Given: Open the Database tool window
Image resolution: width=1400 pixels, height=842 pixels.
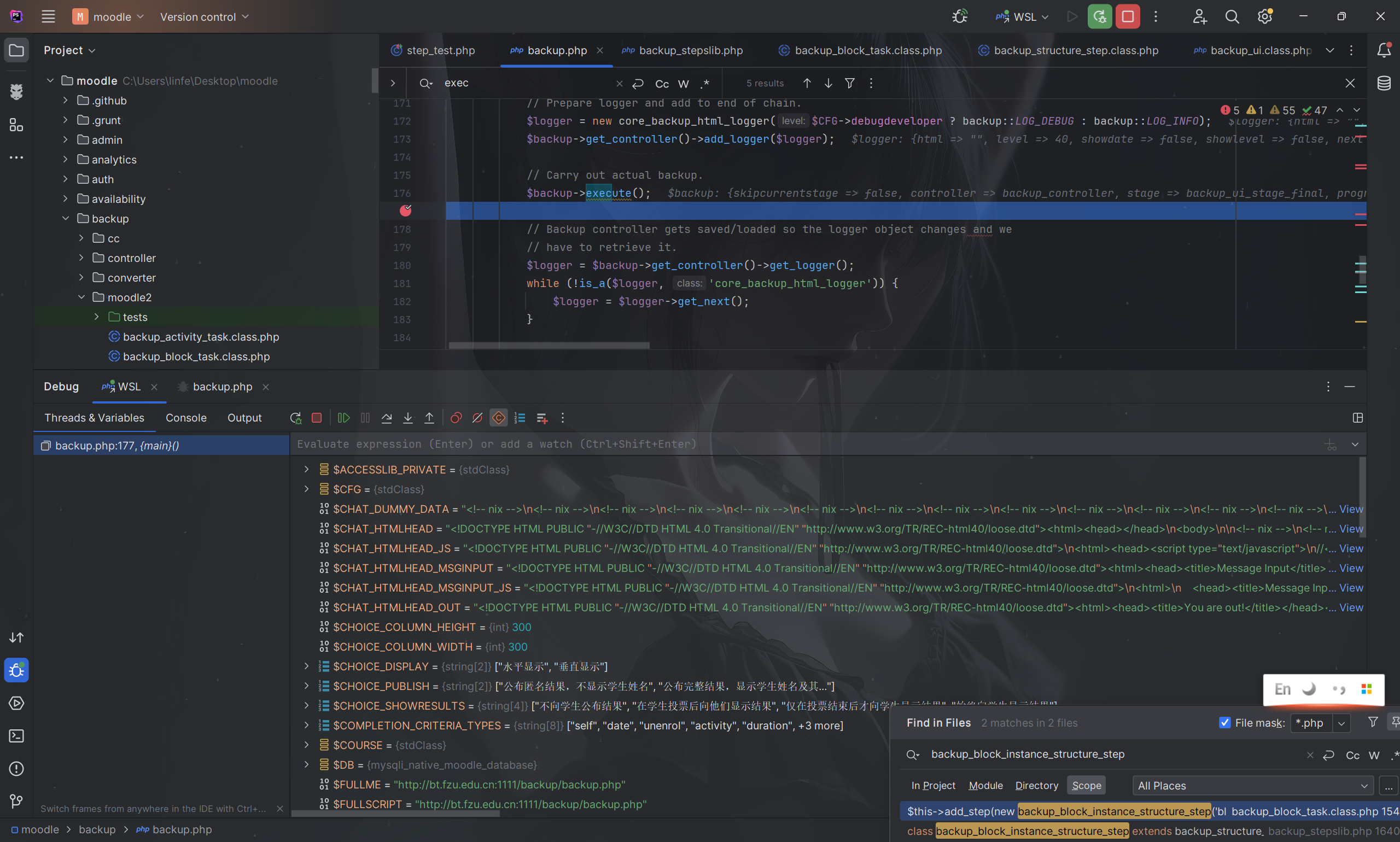Looking at the screenshot, I should (x=1383, y=84).
